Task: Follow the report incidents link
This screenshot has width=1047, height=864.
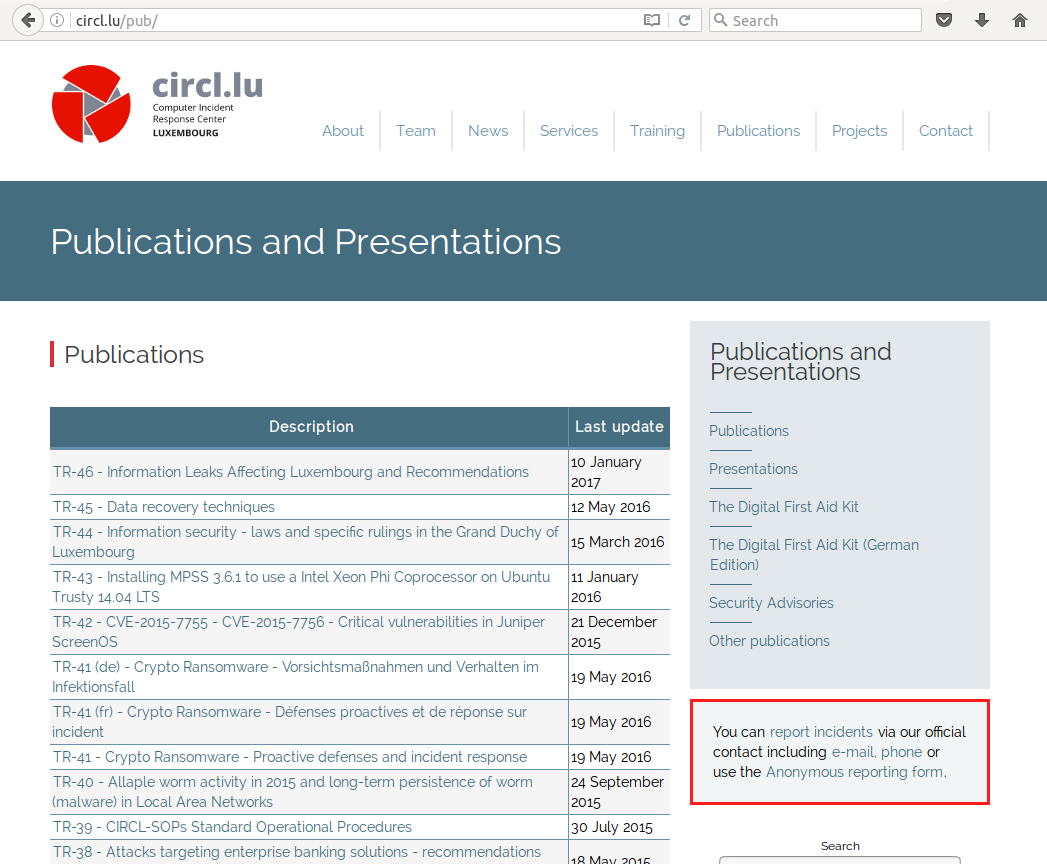Action: click(821, 732)
